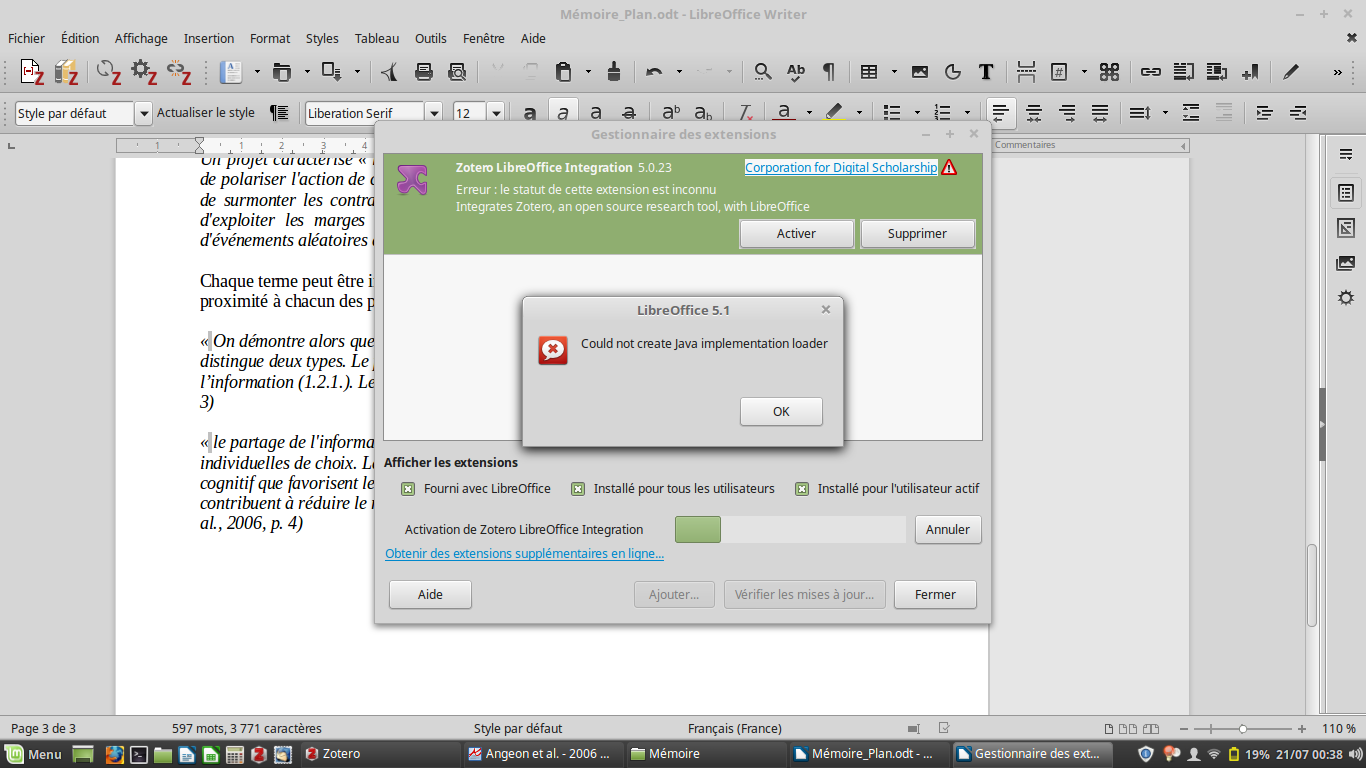The height and width of the screenshot is (768, 1366).
Task: Expand the numbered list dropdown arrow
Action: tap(967, 113)
